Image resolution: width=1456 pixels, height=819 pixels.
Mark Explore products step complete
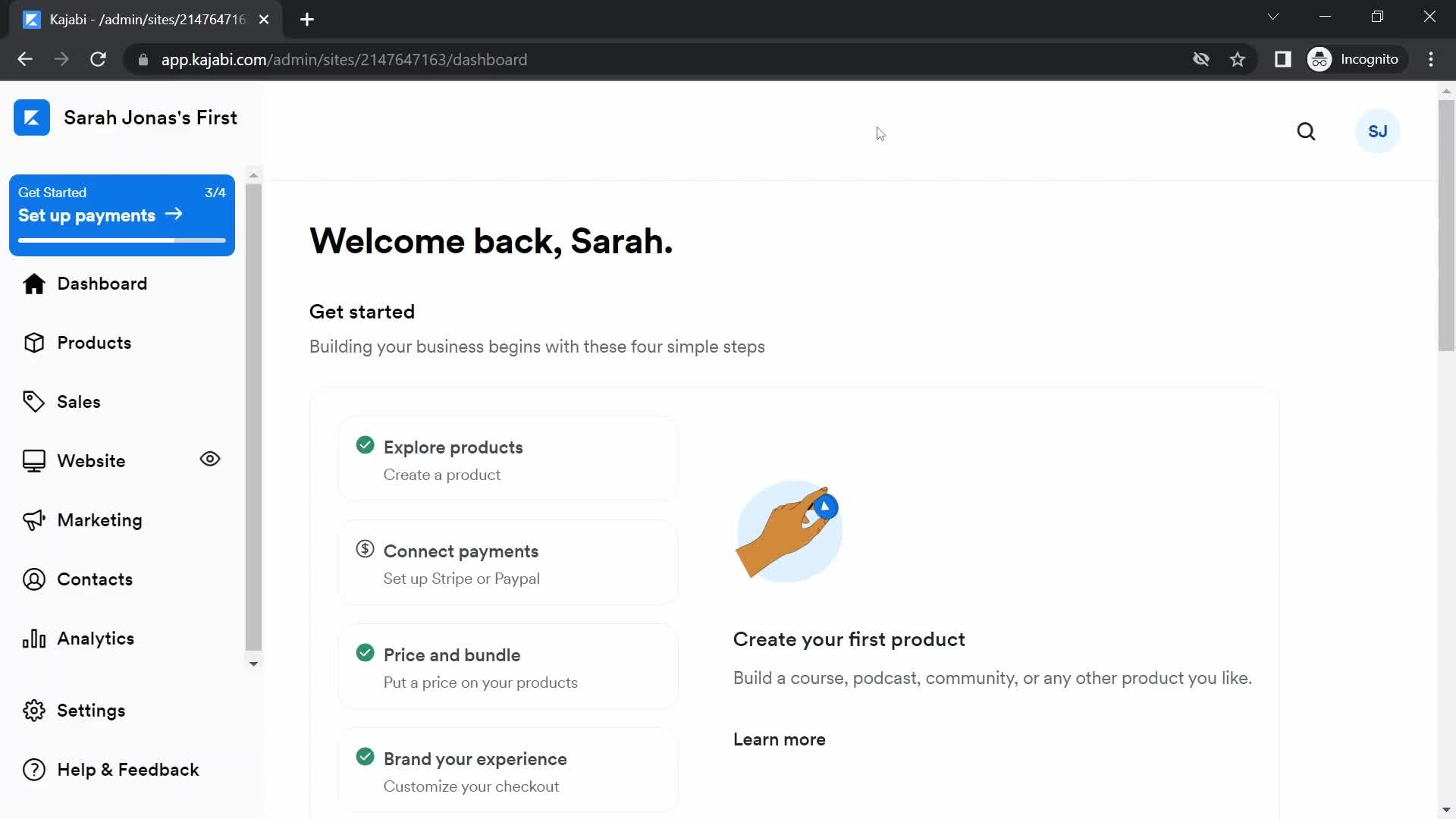tap(364, 445)
